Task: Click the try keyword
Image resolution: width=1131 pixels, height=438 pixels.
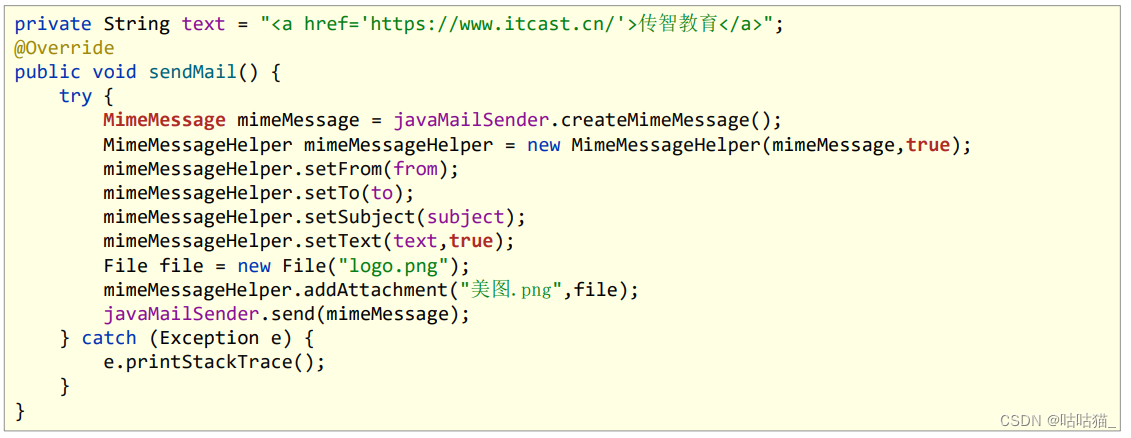Action: pyautogui.click(x=75, y=96)
